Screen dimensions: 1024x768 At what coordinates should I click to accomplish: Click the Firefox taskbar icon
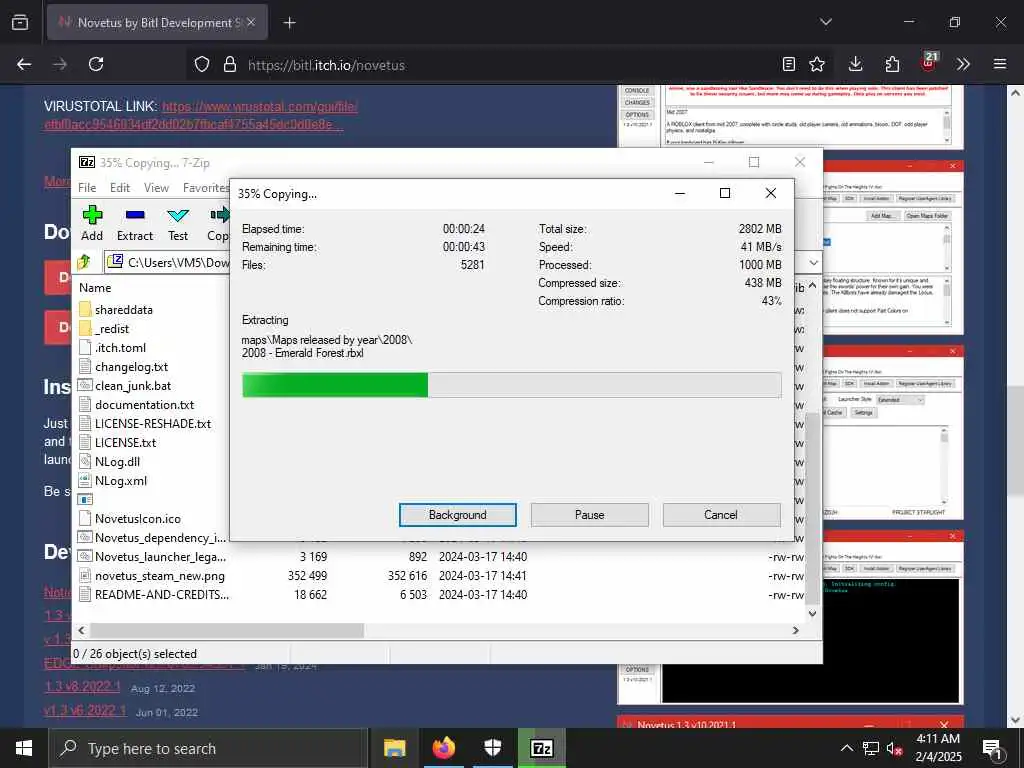tap(444, 748)
